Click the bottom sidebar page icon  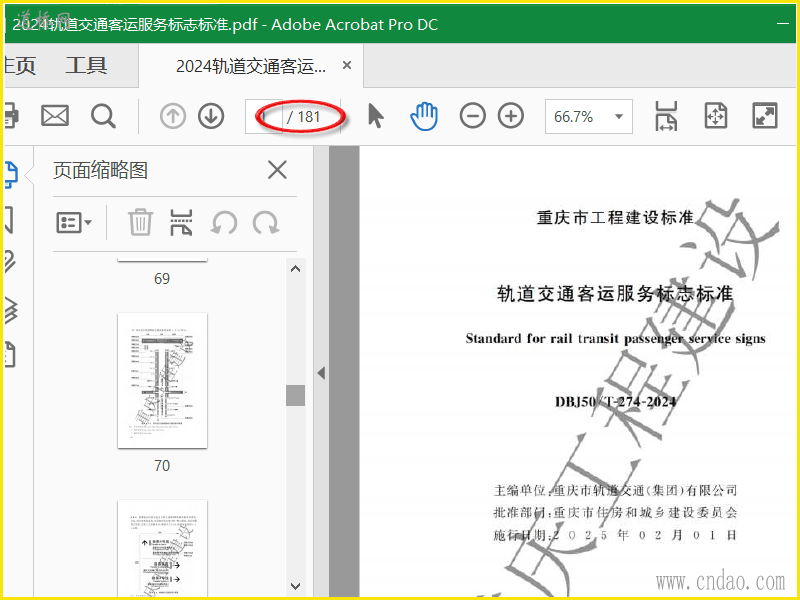(10, 355)
